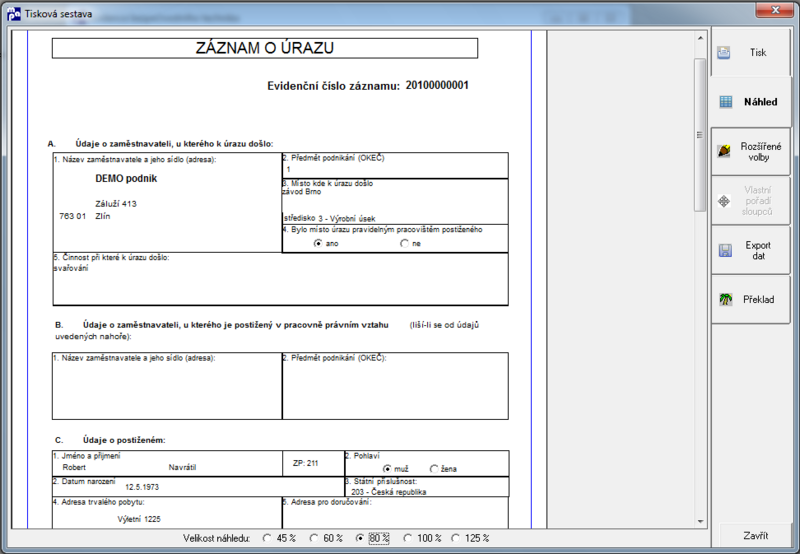The width and height of the screenshot is (800, 554).
Task: Close the dialog with Zavřít
Action: tap(756, 536)
